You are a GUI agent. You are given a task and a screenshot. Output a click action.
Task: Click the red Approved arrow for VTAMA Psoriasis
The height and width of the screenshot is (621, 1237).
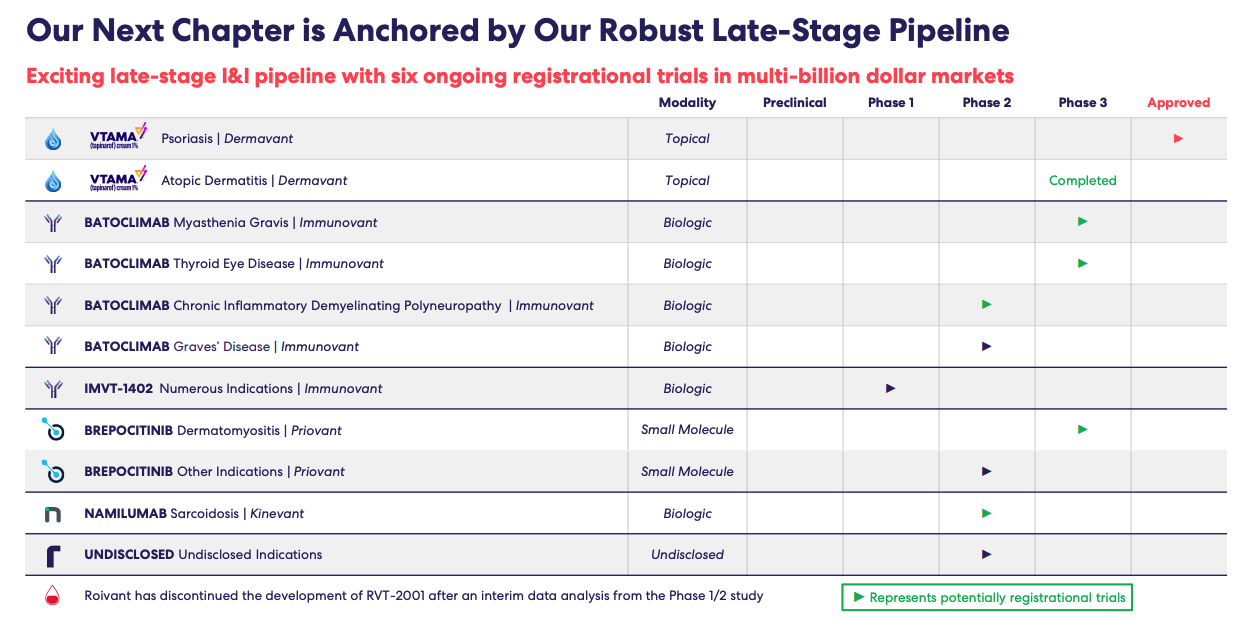pos(1178,139)
